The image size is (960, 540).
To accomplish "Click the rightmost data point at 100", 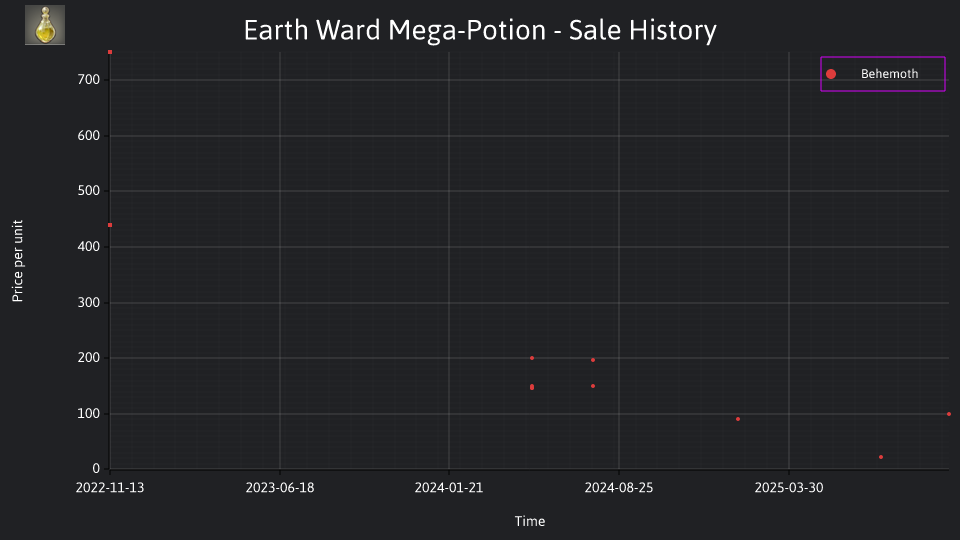I will click(949, 414).
